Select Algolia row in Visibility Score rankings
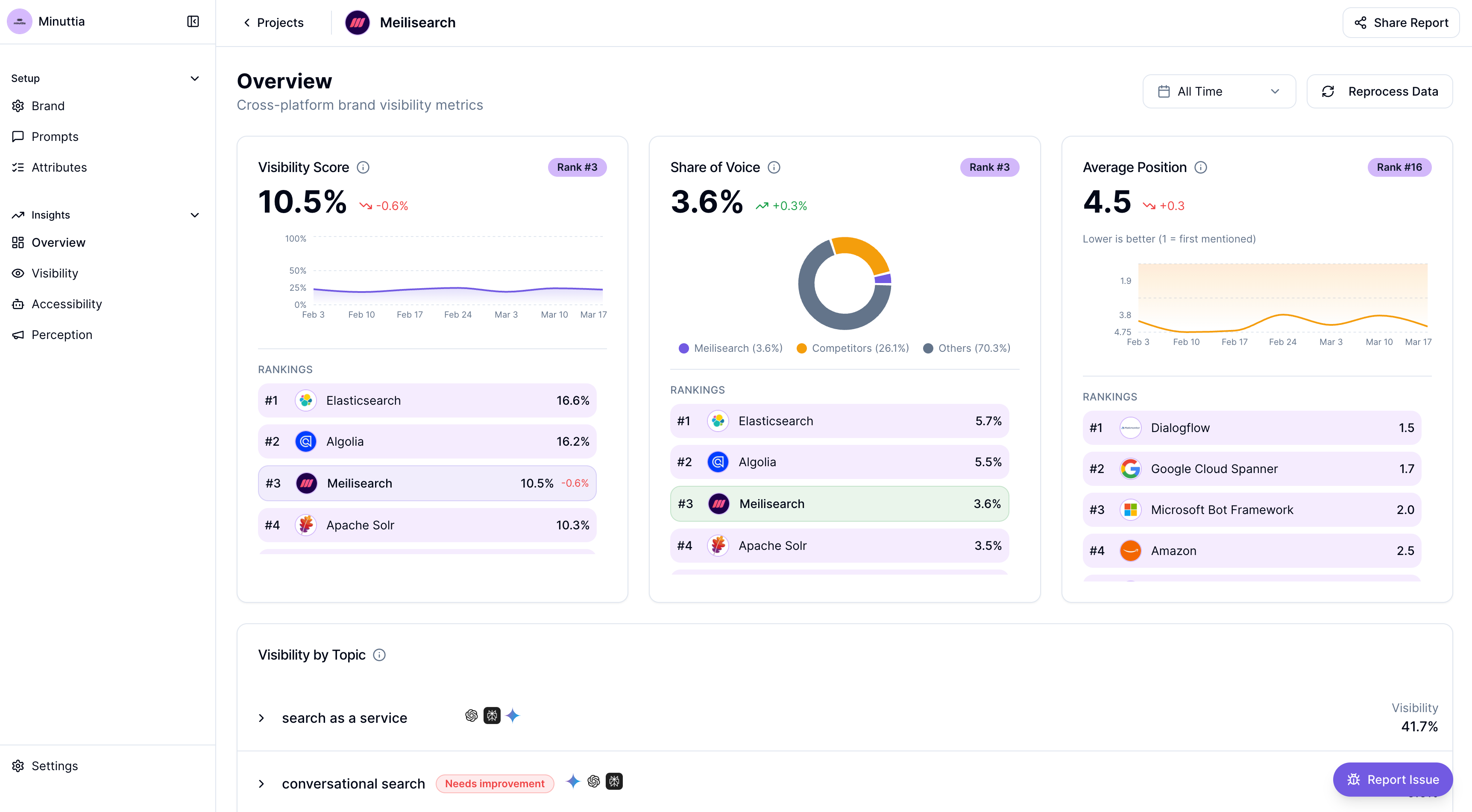1472x812 pixels. [427, 441]
